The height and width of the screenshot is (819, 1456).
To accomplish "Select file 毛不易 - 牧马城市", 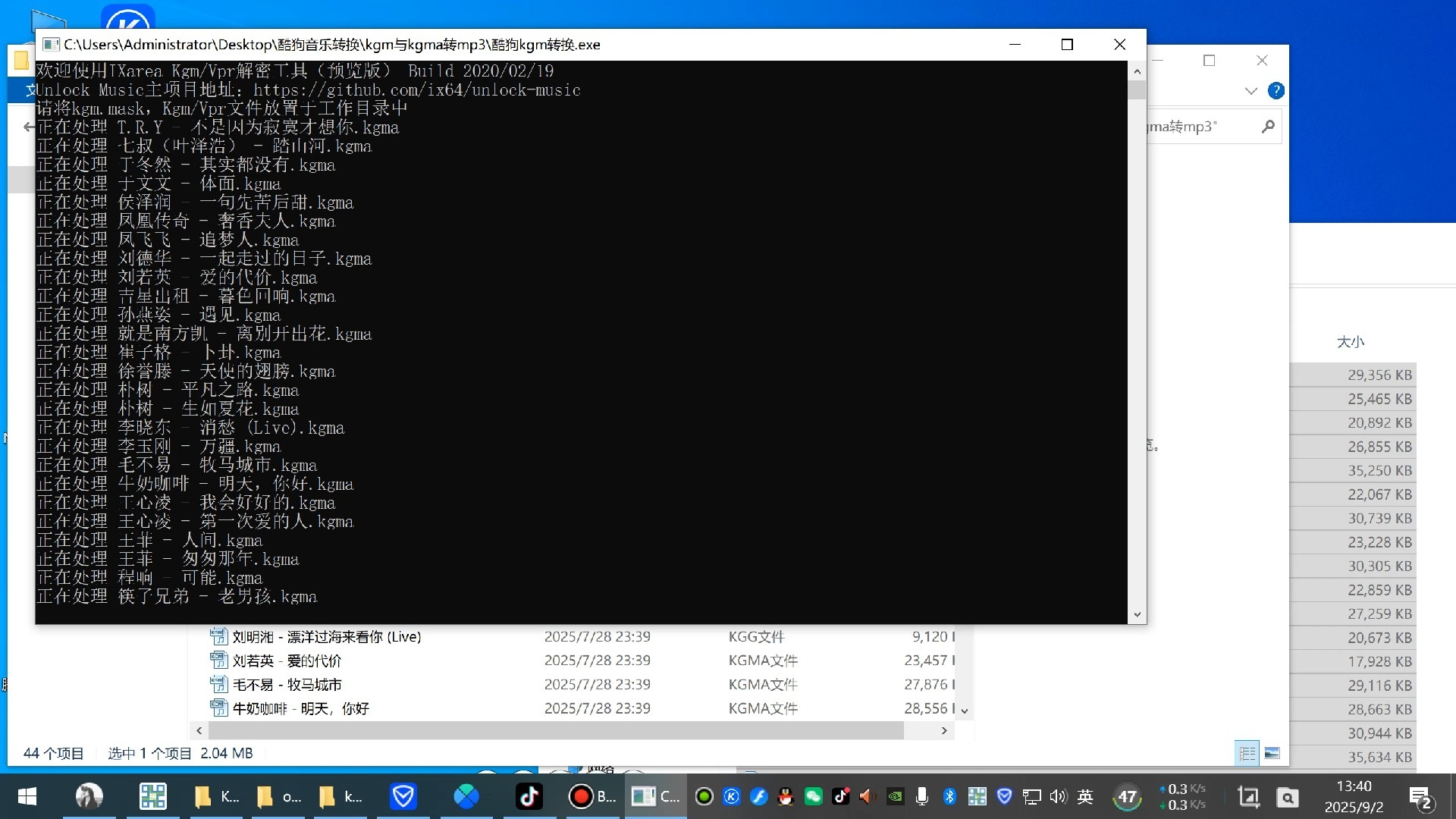I will click(x=287, y=685).
